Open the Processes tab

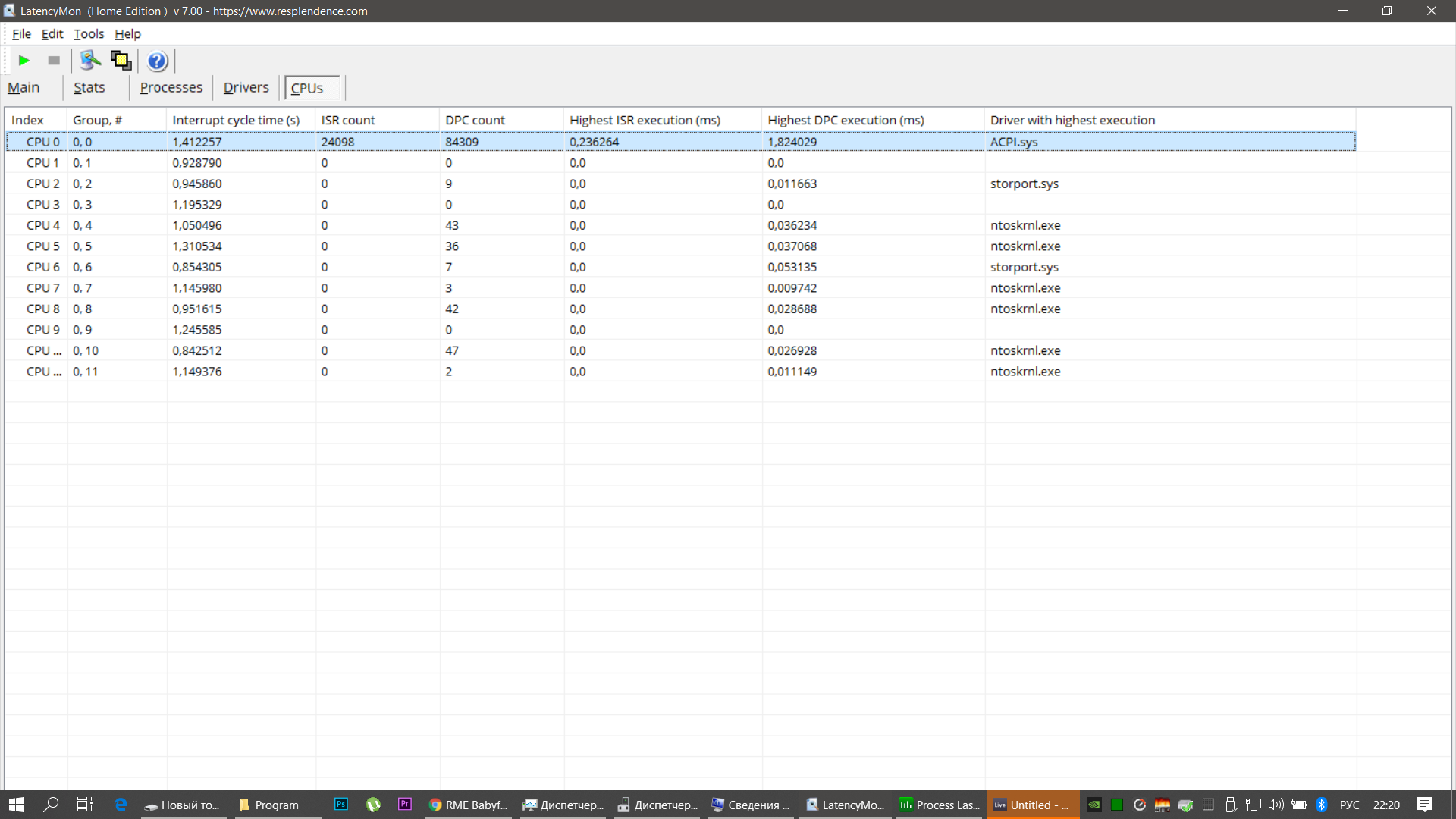point(171,88)
